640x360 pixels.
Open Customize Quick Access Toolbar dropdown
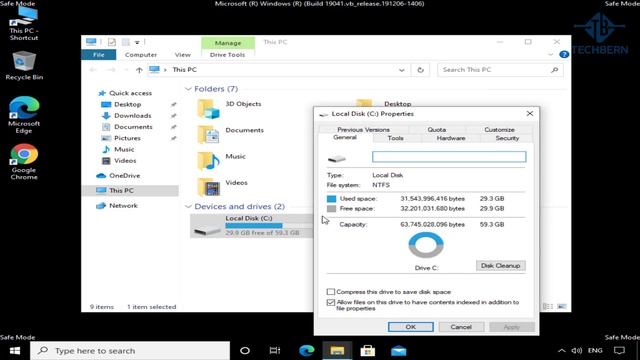[137, 42]
